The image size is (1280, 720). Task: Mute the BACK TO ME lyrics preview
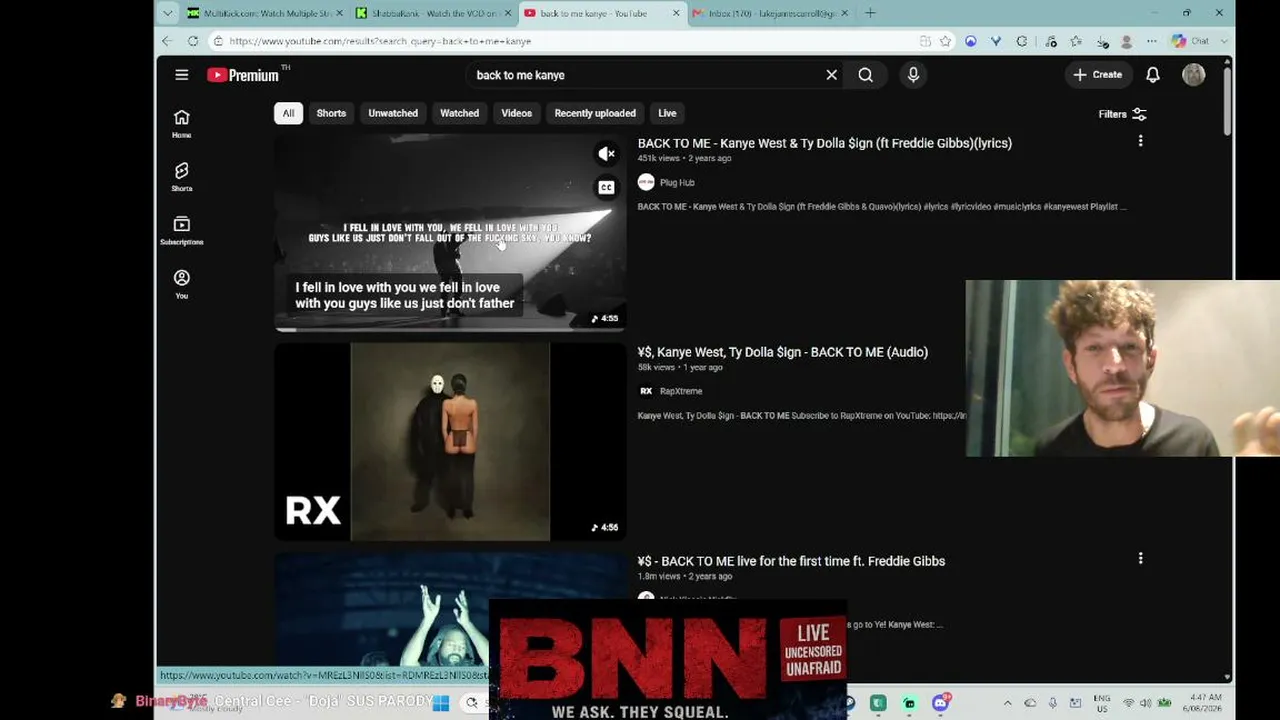(x=606, y=154)
